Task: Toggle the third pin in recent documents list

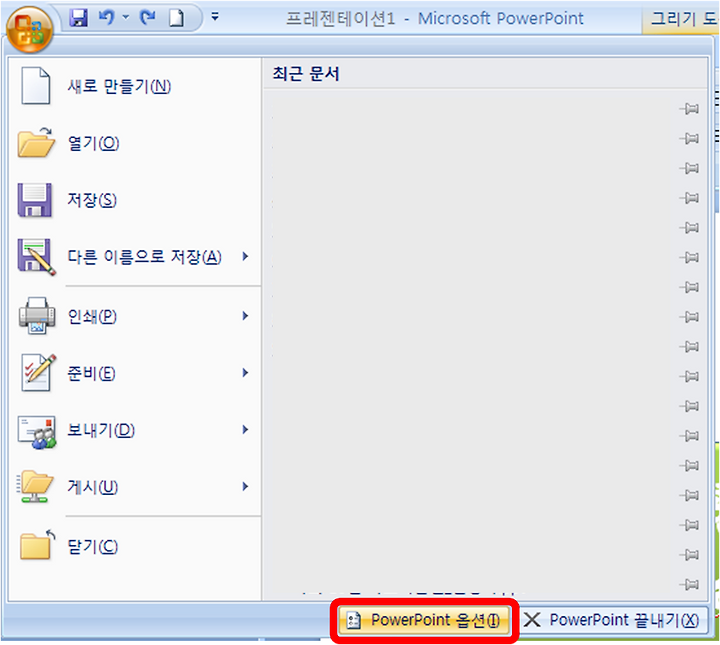Action: pos(689,168)
